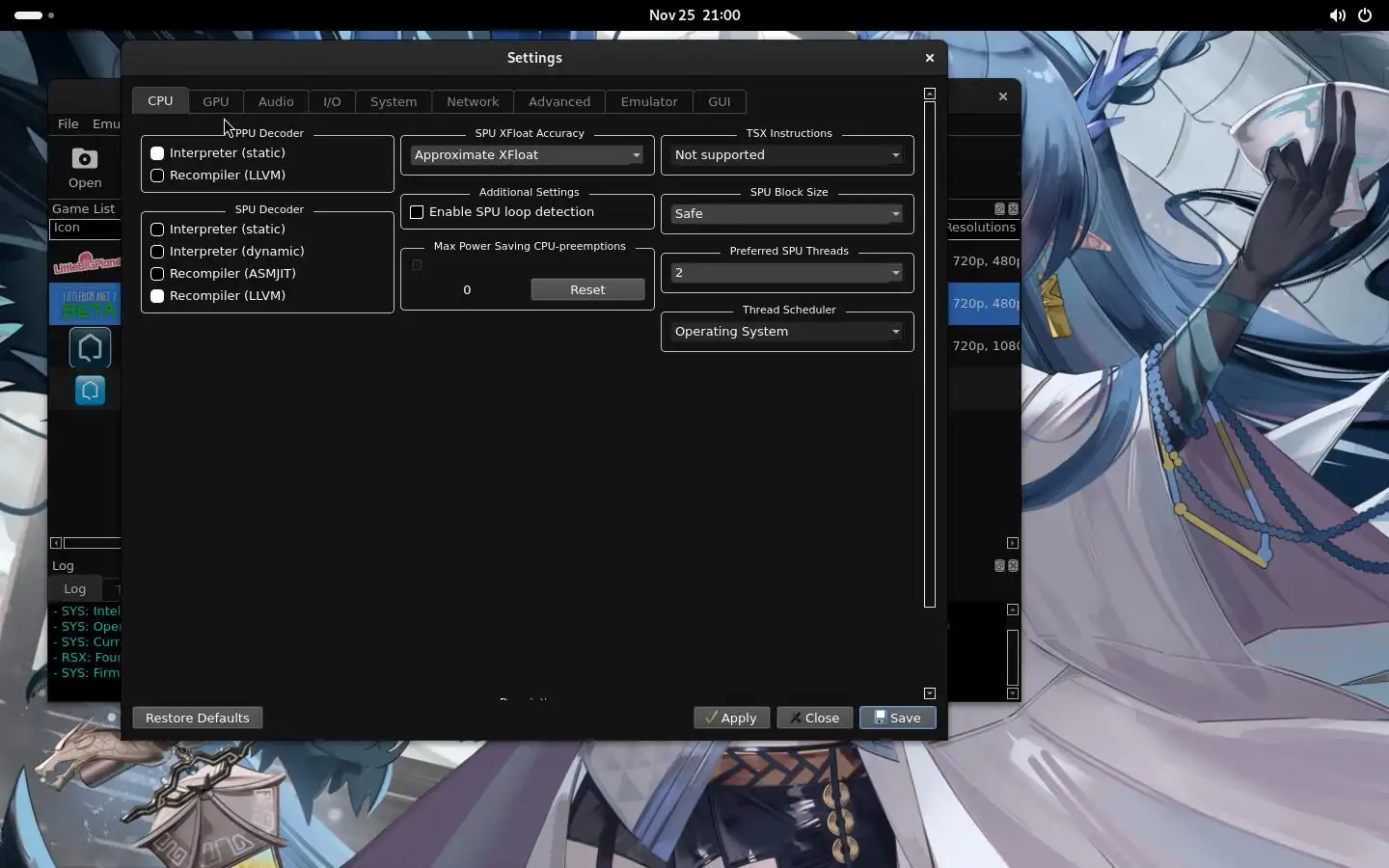Switch to the GPU tab
The width and height of the screenshot is (1389, 868).
point(216,101)
